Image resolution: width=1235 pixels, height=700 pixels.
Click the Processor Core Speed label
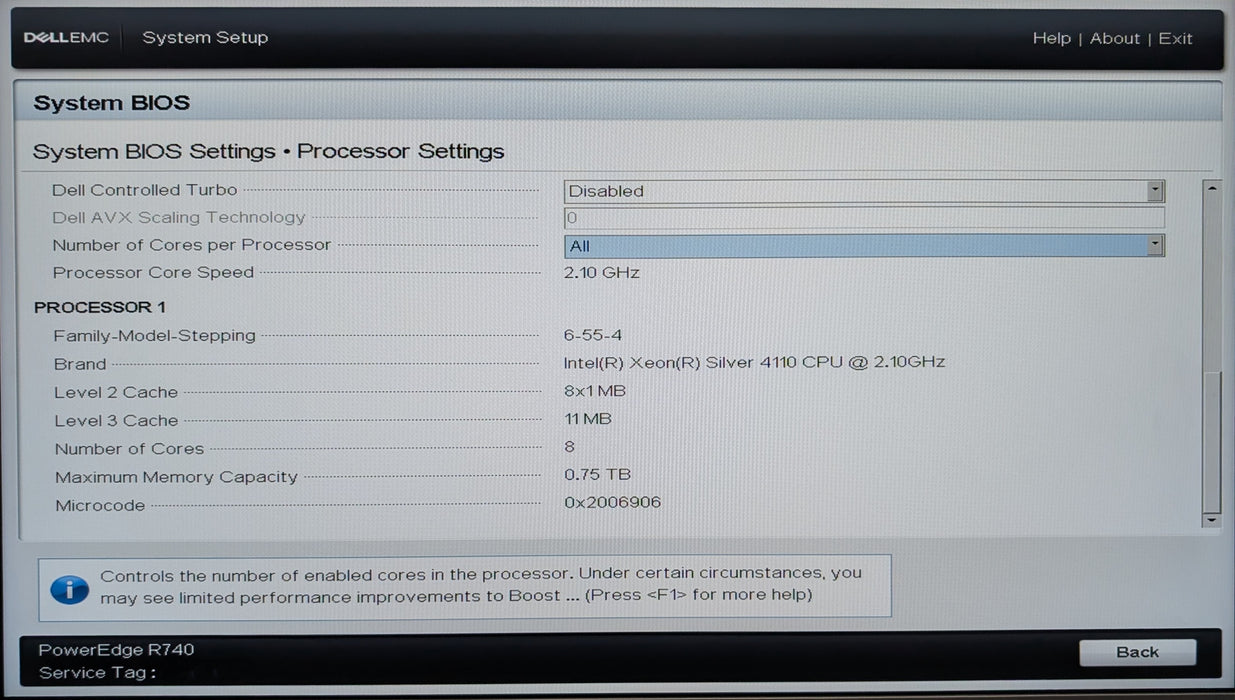(x=153, y=273)
